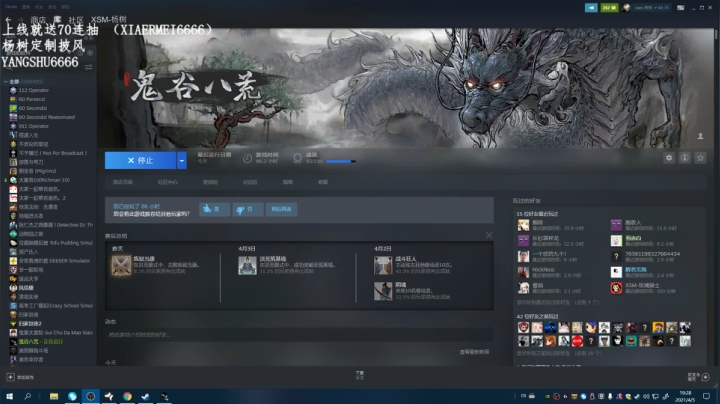
Task: Click the user avatar in the title bar
Action: pos(626,8)
